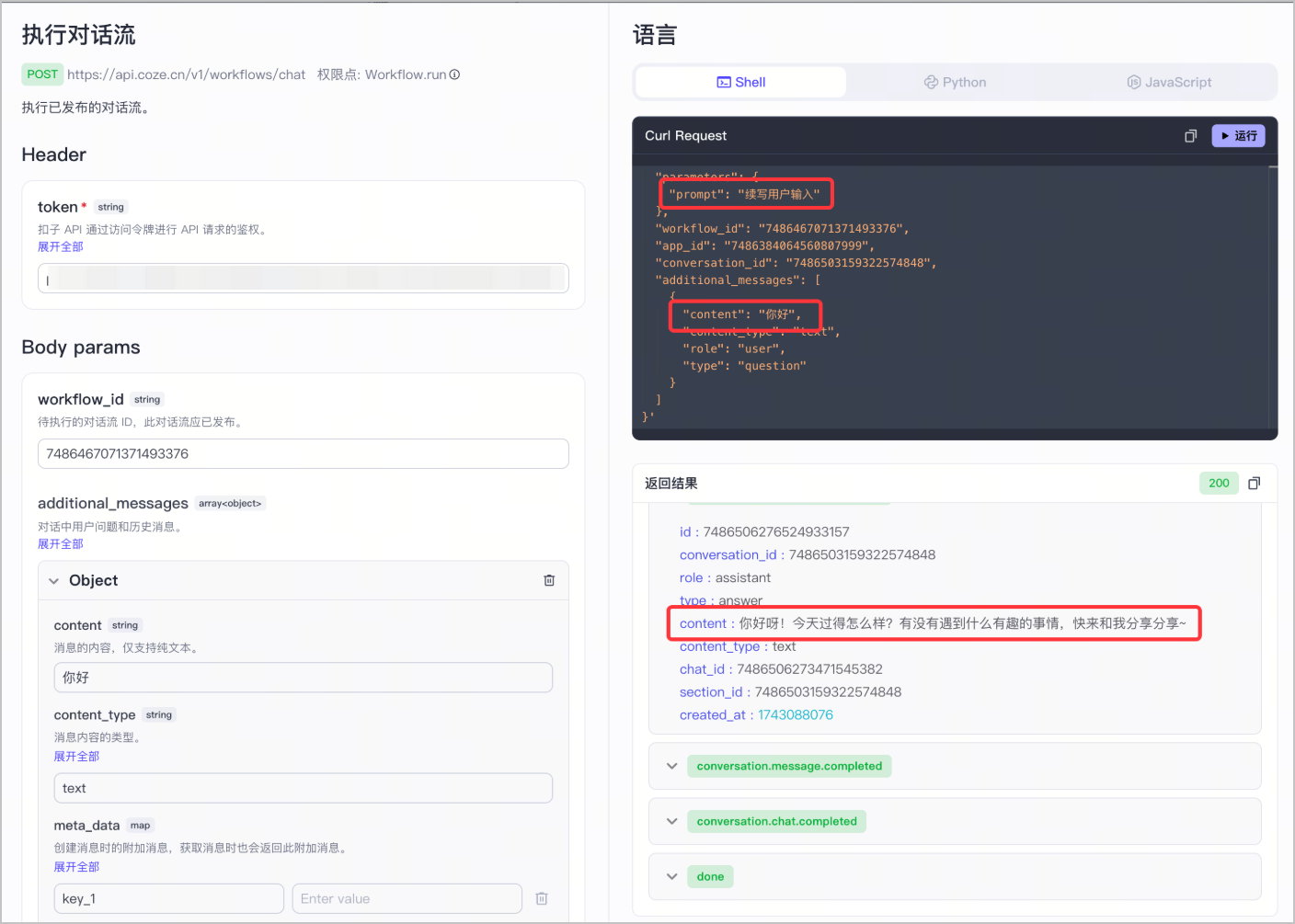The image size is (1295, 924).
Task: Click the chat_id value 7486506273471545382
Action: [x=809, y=668]
